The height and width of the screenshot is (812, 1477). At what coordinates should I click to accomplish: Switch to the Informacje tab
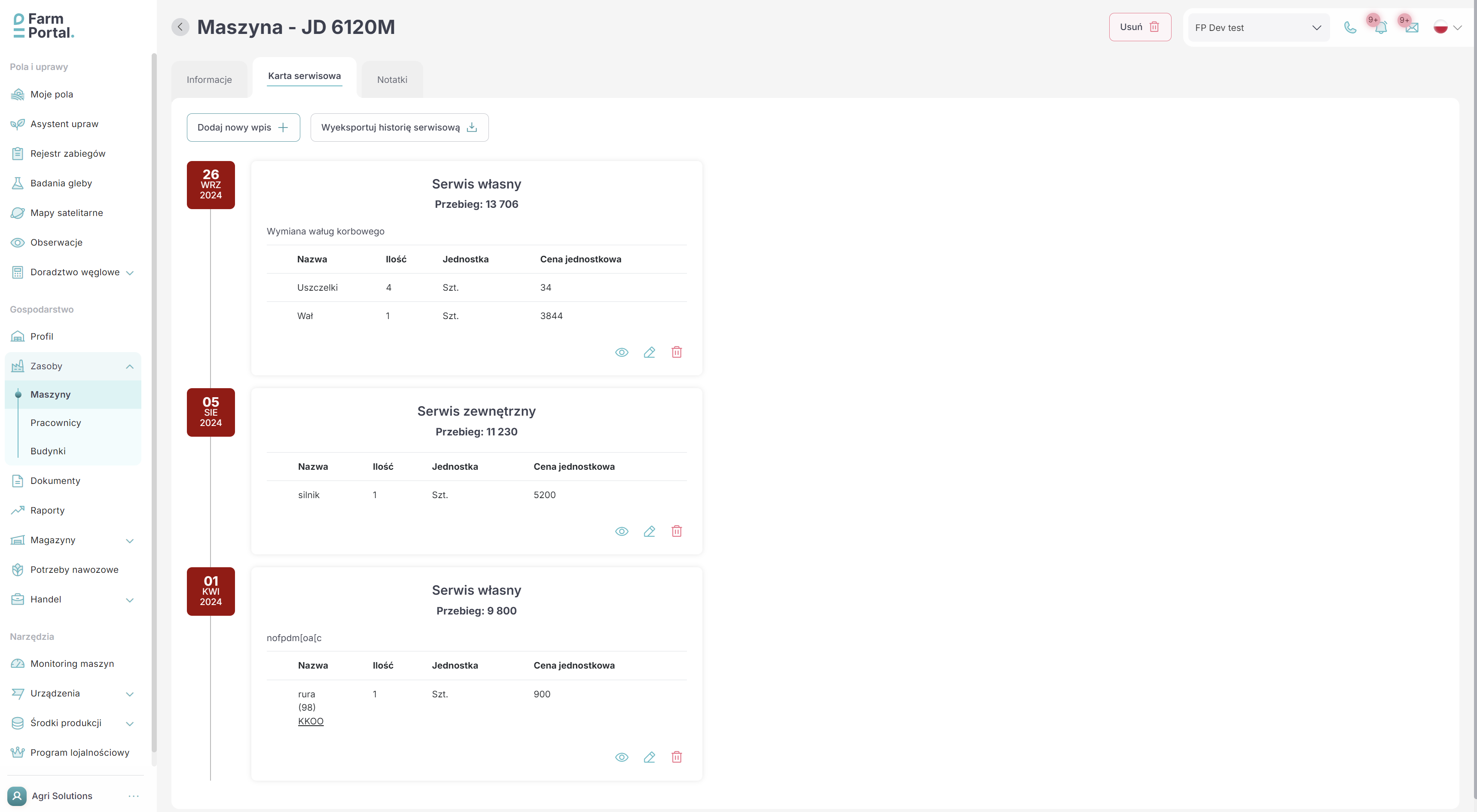[x=209, y=79]
